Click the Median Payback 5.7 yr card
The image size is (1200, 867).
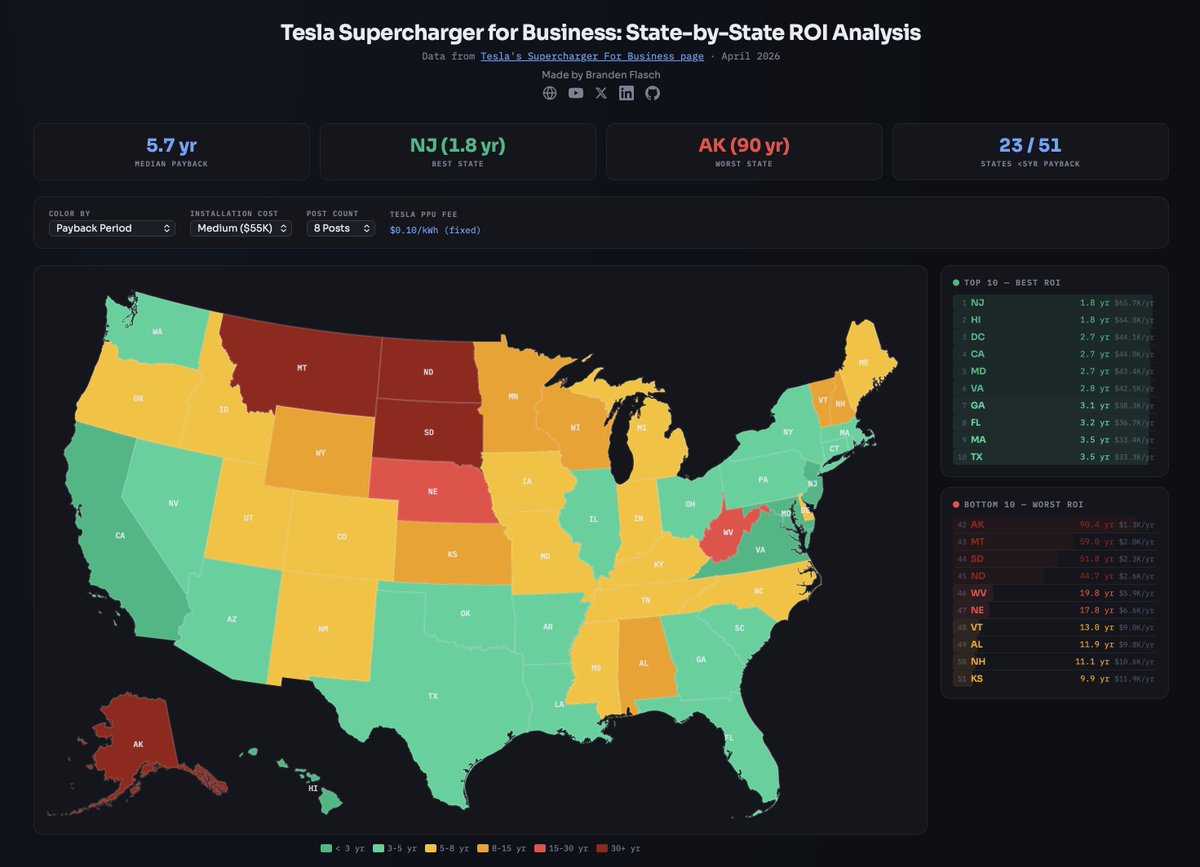point(171,151)
